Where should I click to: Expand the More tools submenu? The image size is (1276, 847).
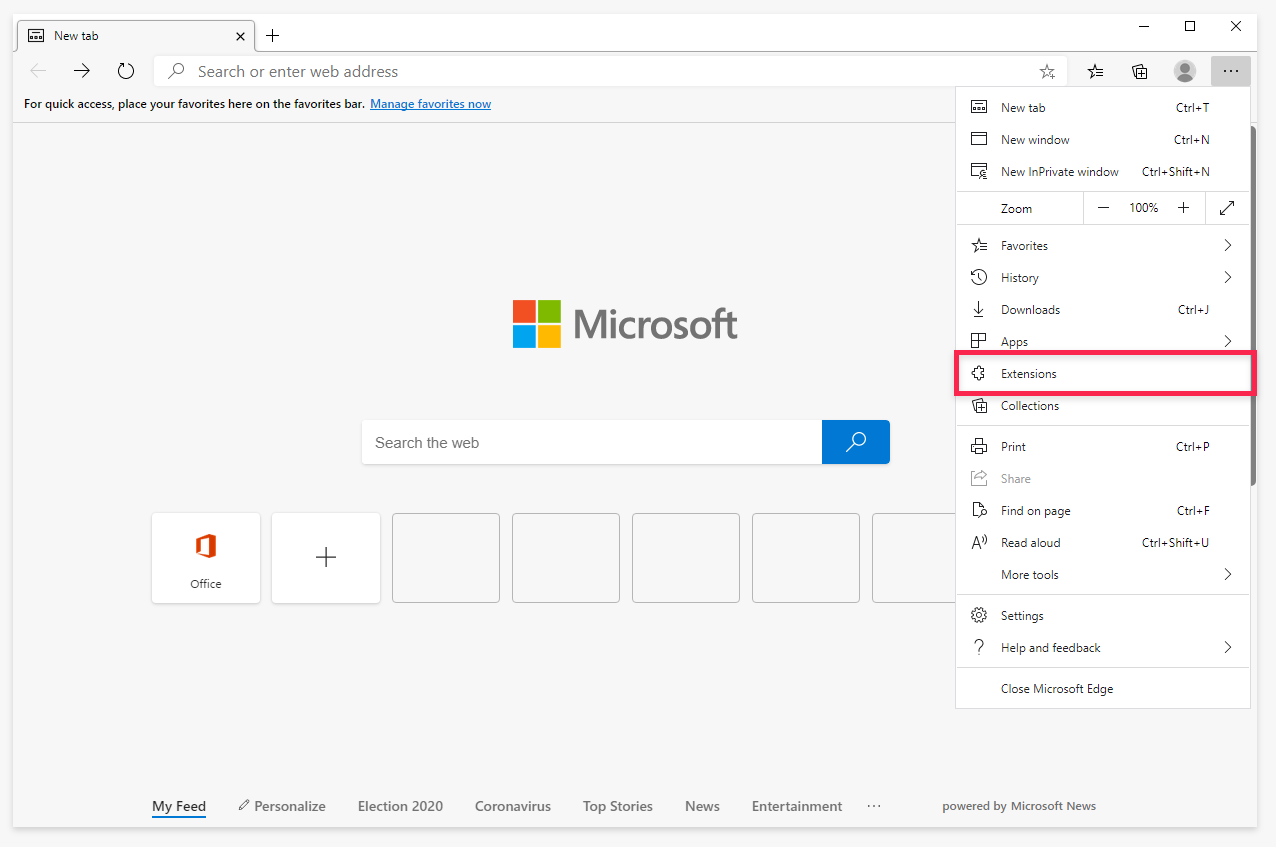pyautogui.click(x=1103, y=575)
